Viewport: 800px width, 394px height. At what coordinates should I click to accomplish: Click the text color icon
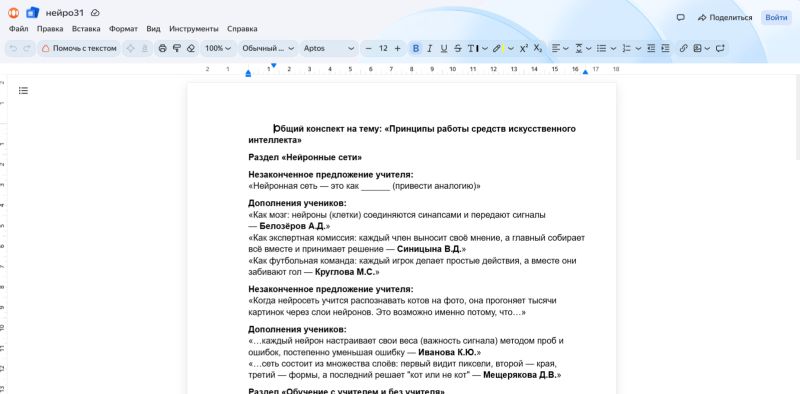(x=472, y=48)
